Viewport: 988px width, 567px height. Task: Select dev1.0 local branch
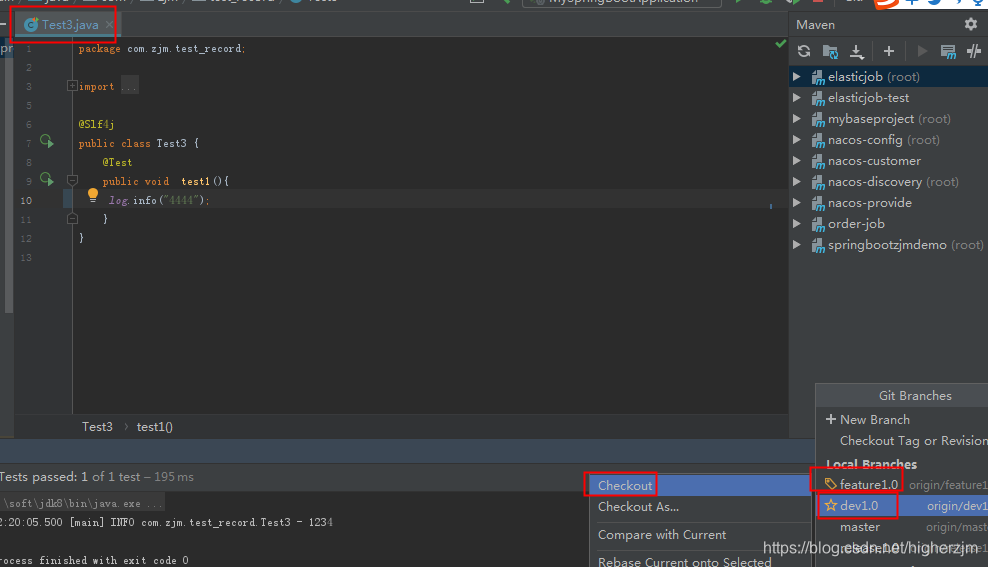pyautogui.click(x=902, y=505)
